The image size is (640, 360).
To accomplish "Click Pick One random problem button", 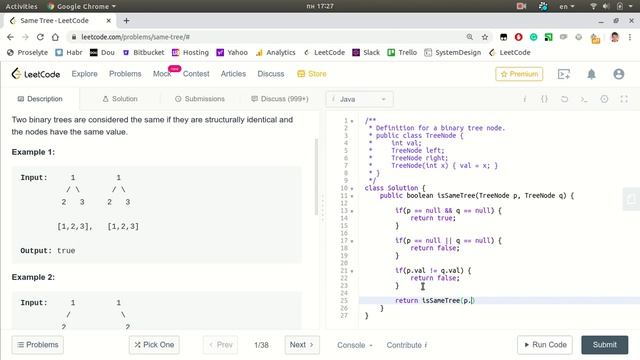I will coord(154,345).
